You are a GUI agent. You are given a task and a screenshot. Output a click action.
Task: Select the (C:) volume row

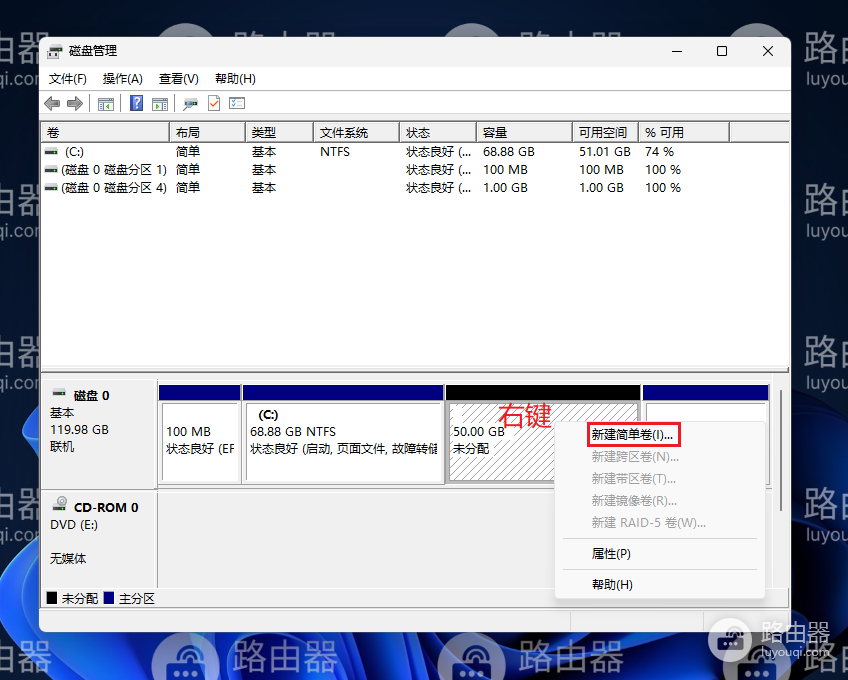tap(386, 152)
